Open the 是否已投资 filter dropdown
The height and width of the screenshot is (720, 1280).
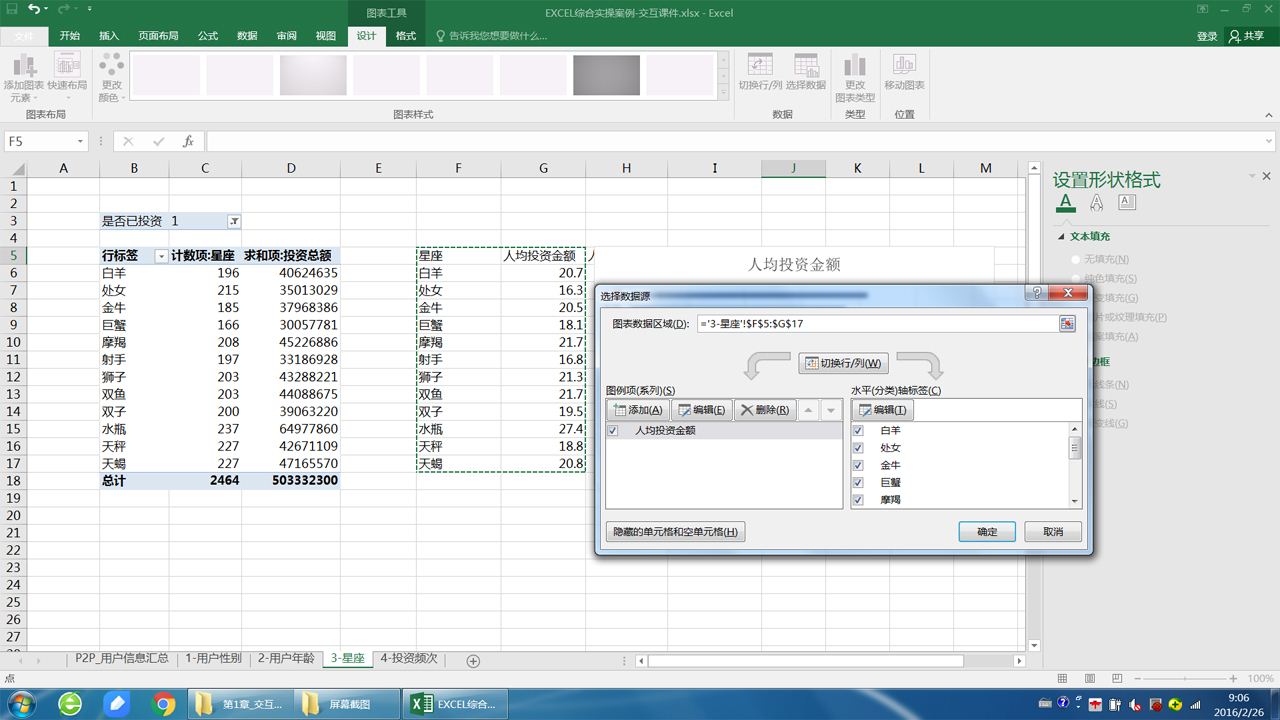[233, 221]
